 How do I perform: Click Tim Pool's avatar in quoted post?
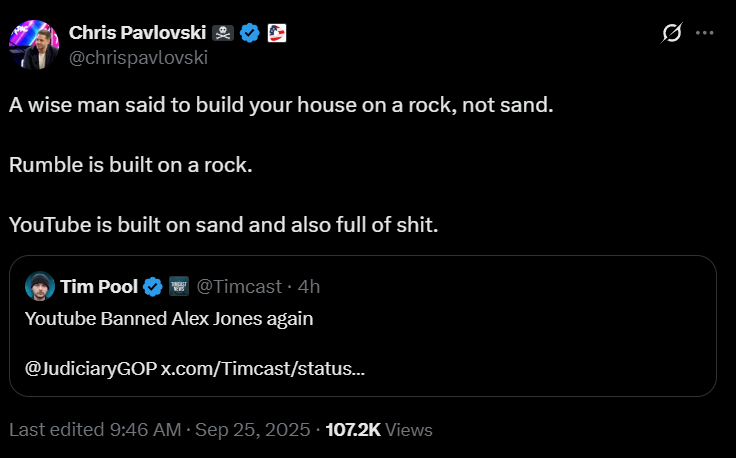[40, 287]
